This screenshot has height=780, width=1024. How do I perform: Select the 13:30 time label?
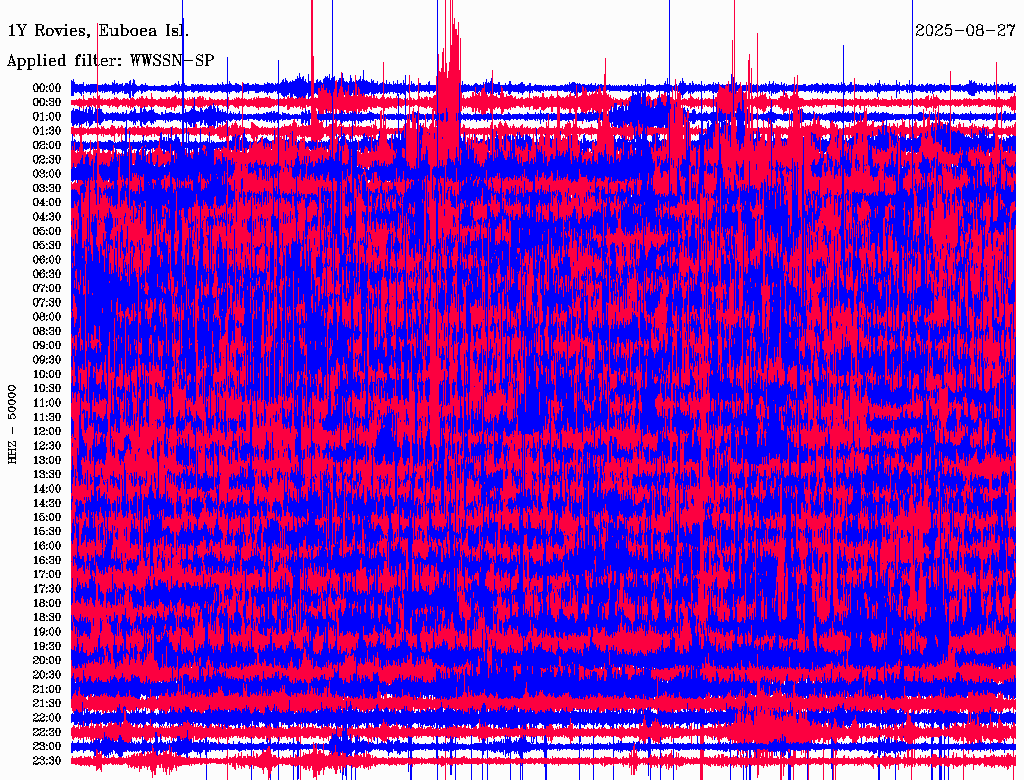point(47,474)
